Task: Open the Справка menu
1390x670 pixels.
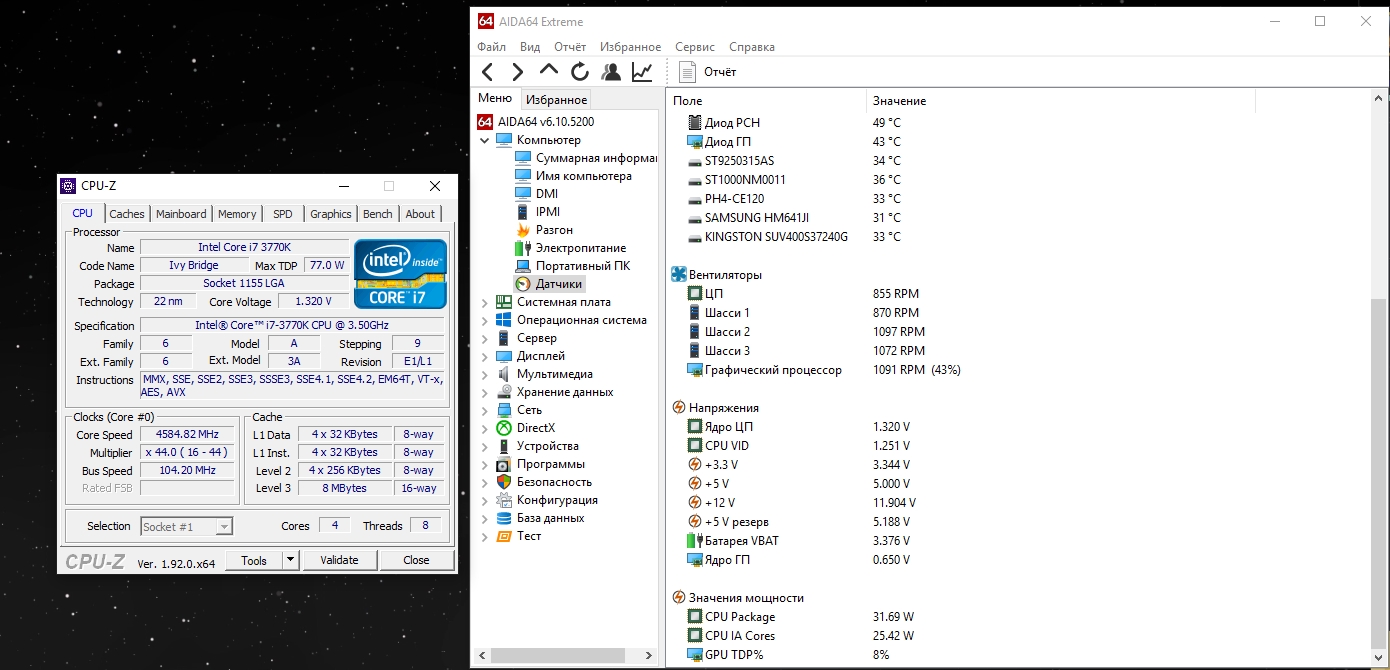Action: coord(752,47)
